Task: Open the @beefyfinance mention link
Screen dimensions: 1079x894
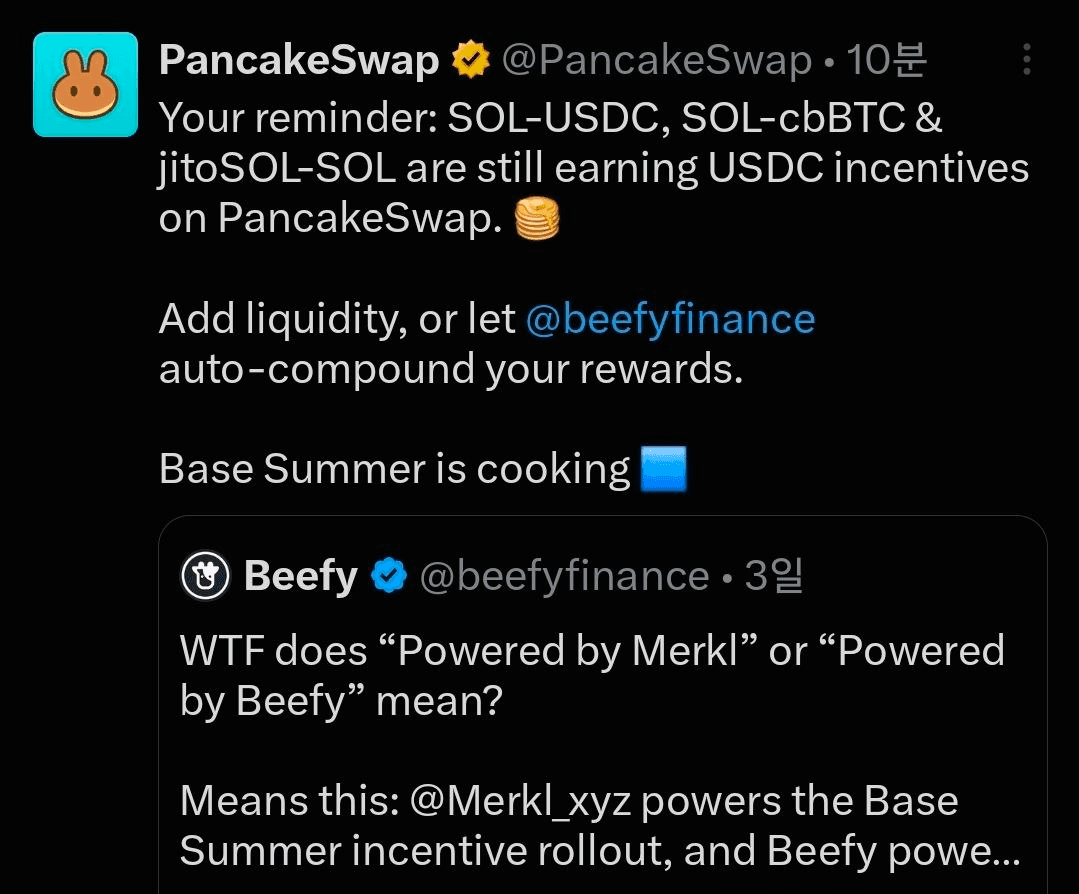Action: (x=670, y=319)
